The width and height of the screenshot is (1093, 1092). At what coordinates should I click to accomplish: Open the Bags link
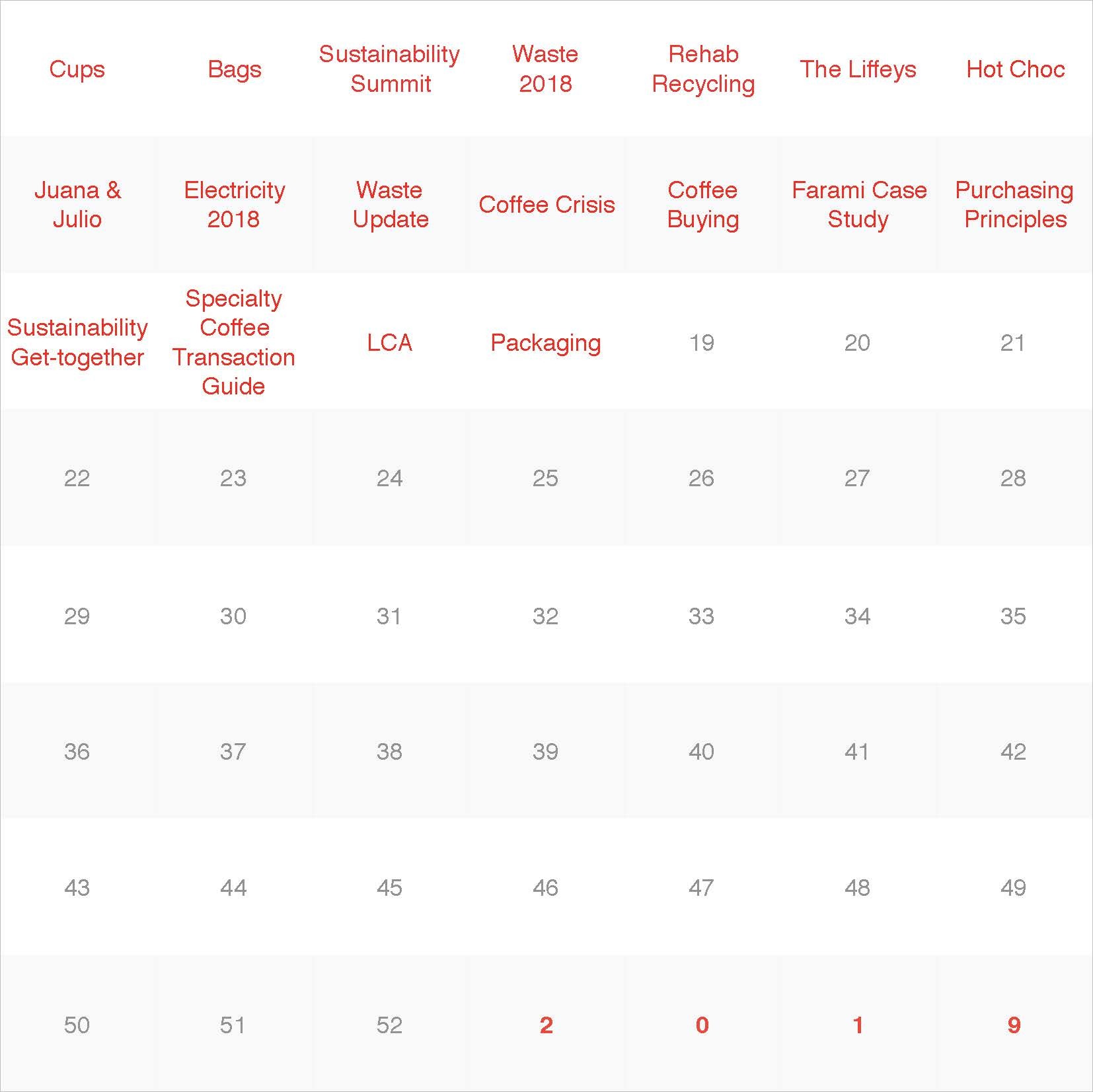[x=234, y=69]
